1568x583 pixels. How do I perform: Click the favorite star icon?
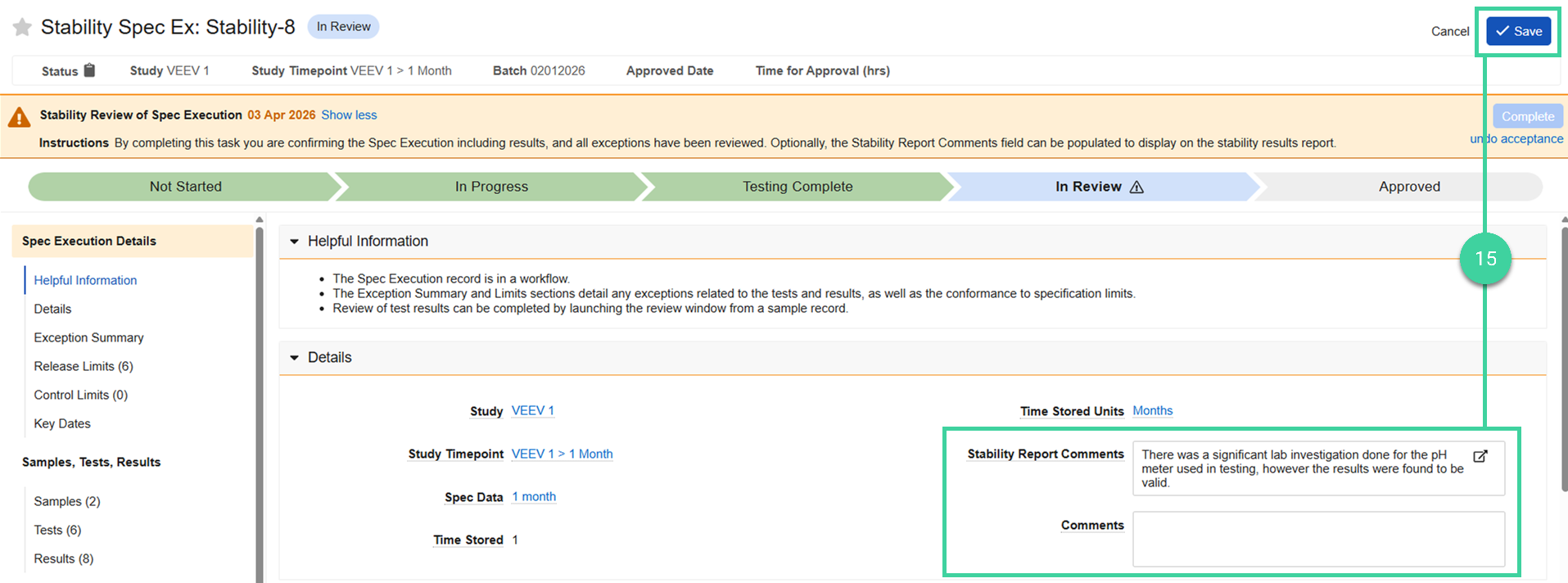pyautogui.click(x=22, y=28)
